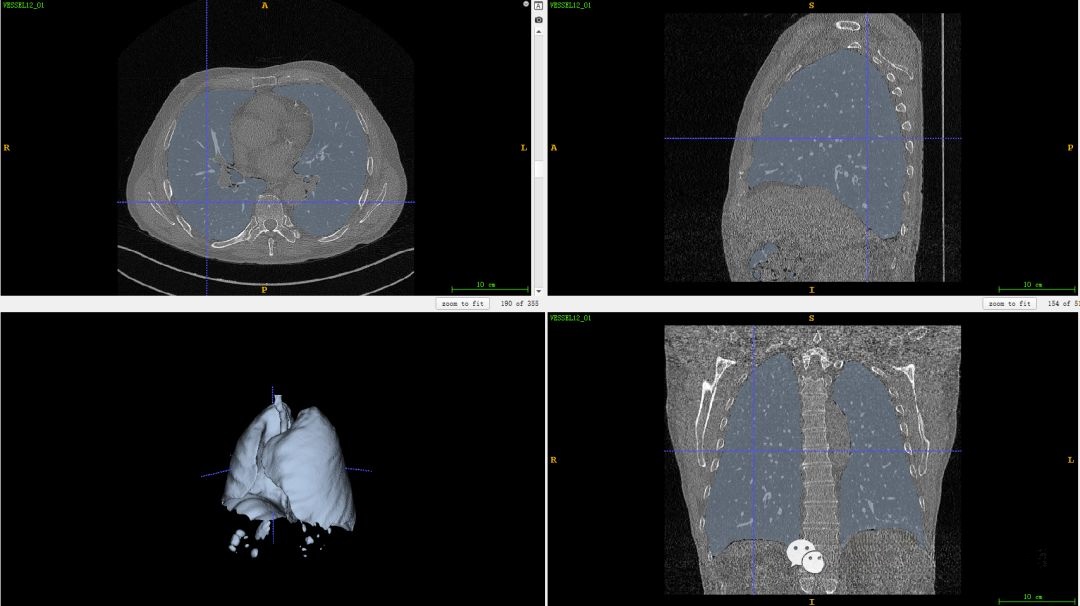Take a snapshot with the camera icon
Image resolution: width=1080 pixels, height=606 pixels.
pyautogui.click(x=539, y=20)
